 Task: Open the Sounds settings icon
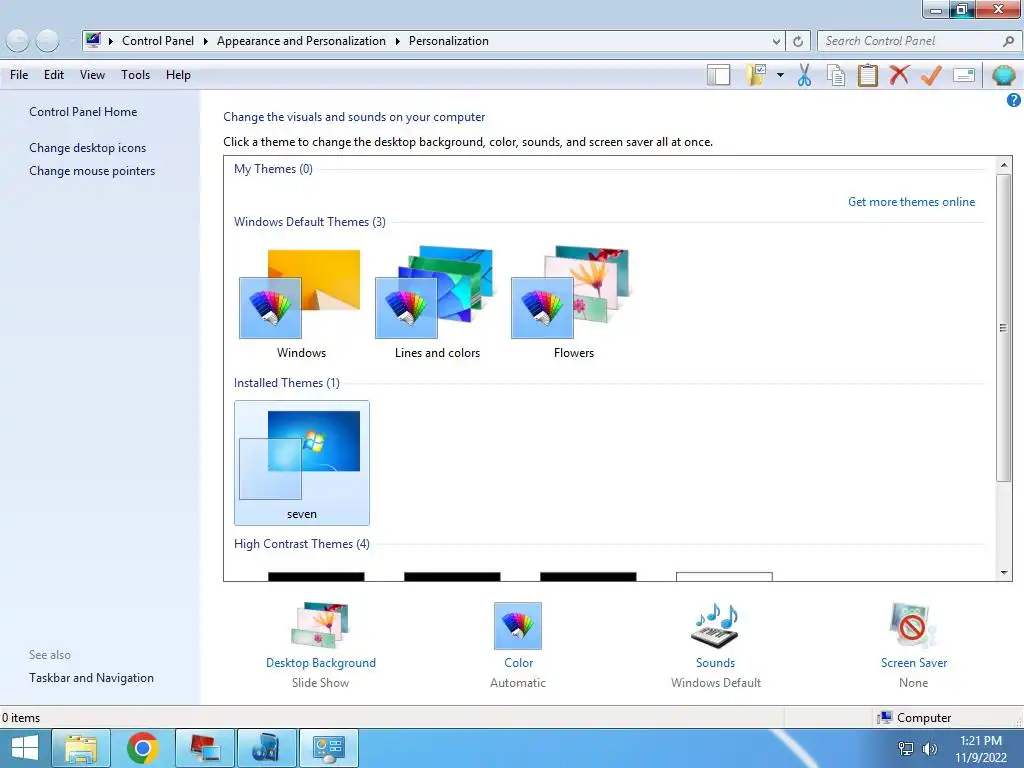pos(715,626)
